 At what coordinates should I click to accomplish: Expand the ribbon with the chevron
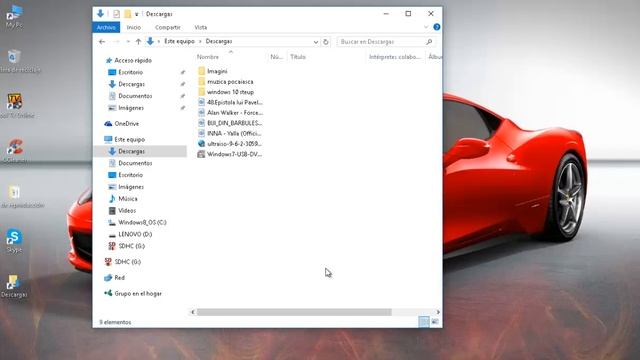click(x=426, y=27)
